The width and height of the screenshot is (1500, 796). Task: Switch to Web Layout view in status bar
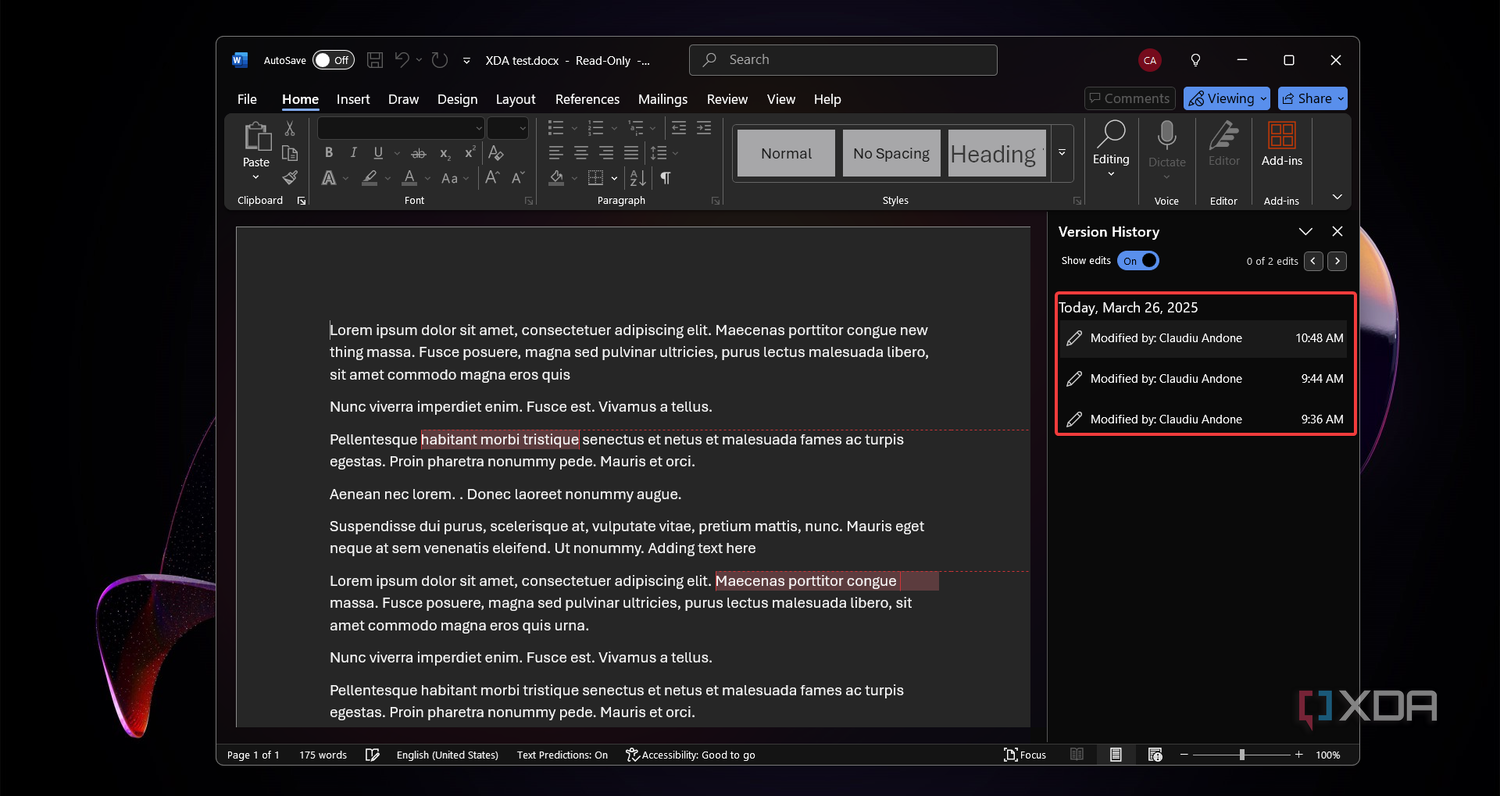[x=1156, y=754]
